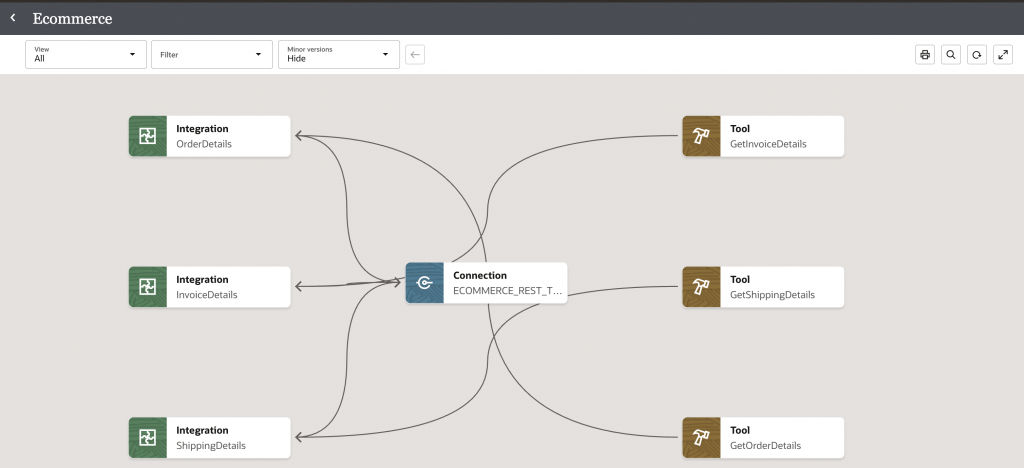Viewport: 1024px width, 468px height.
Task: Expand the diagram to full screen
Action: 1002,55
